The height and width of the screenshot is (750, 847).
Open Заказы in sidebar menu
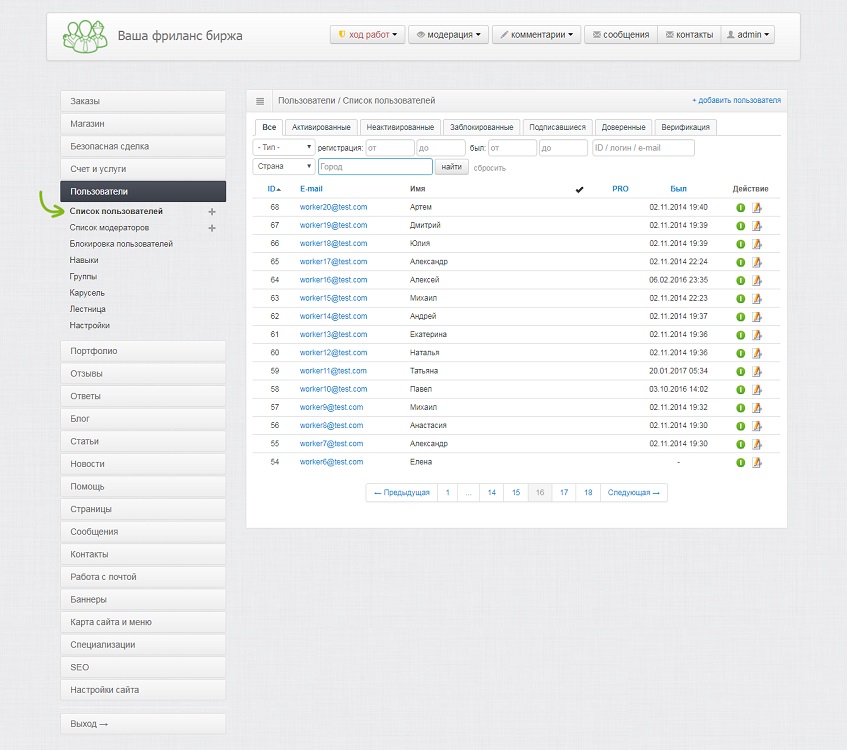click(x=143, y=101)
